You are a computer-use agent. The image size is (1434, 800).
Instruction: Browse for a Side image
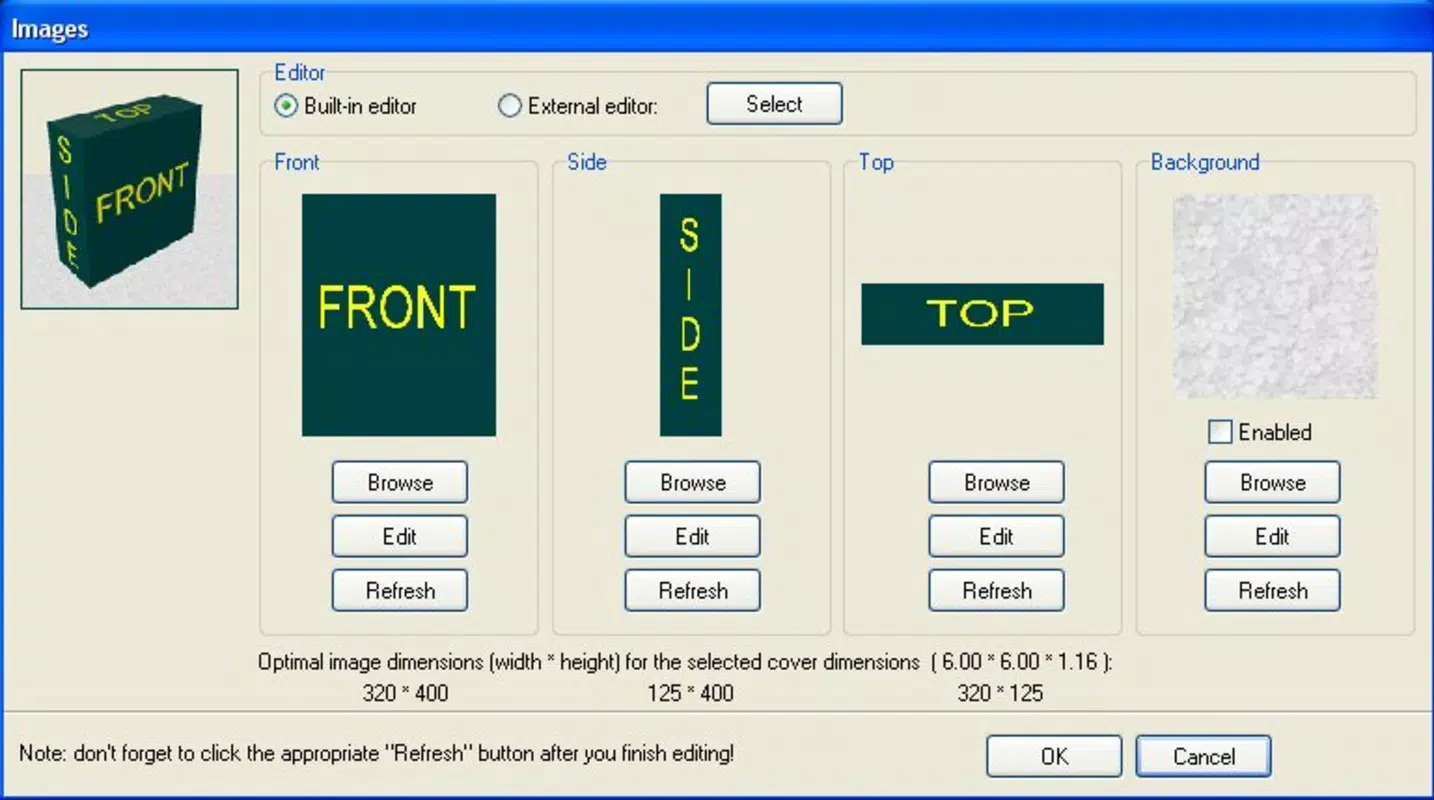tap(693, 483)
